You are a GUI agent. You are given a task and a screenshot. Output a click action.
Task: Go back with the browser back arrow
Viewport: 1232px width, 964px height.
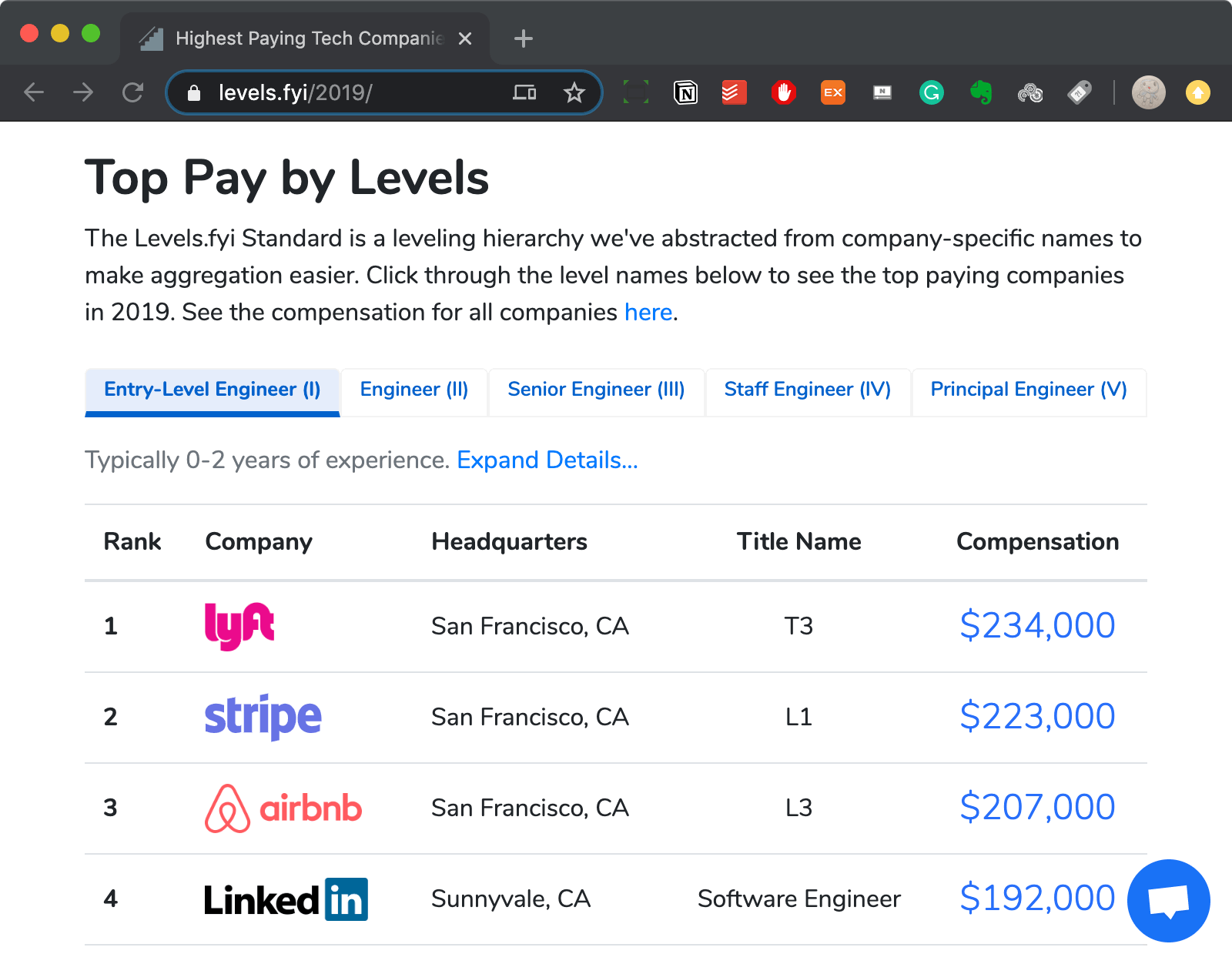coord(34,92)
